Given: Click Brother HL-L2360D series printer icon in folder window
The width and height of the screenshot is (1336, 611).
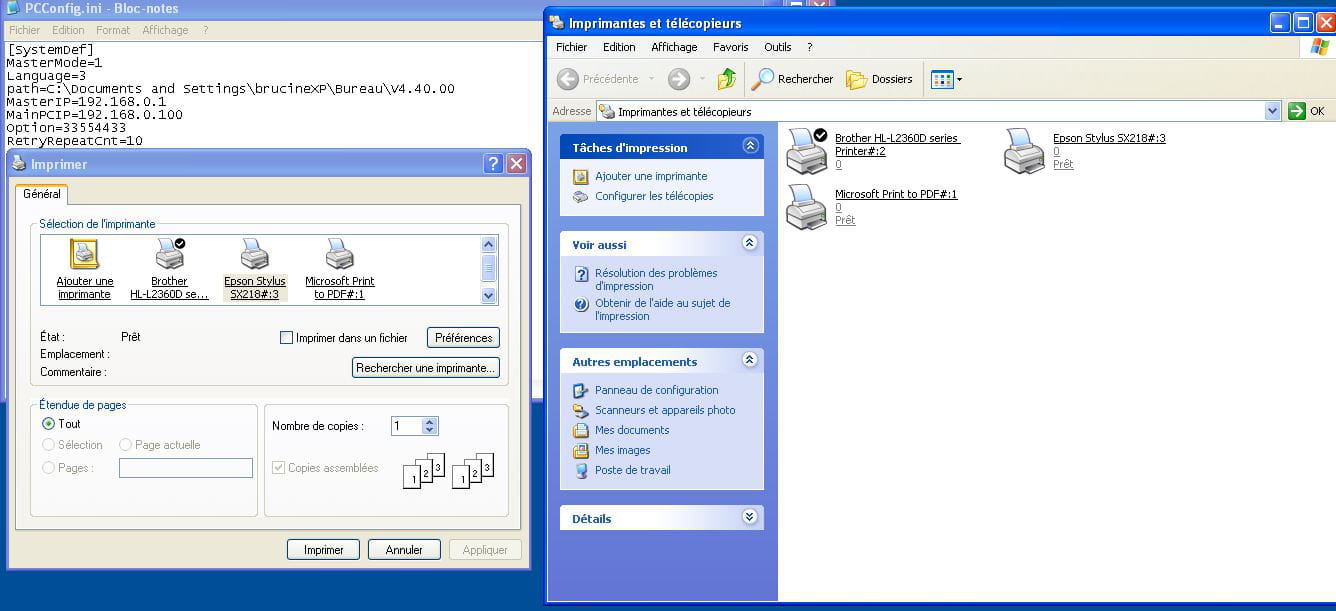Looking at the screenshot, I should pos(807,151).
